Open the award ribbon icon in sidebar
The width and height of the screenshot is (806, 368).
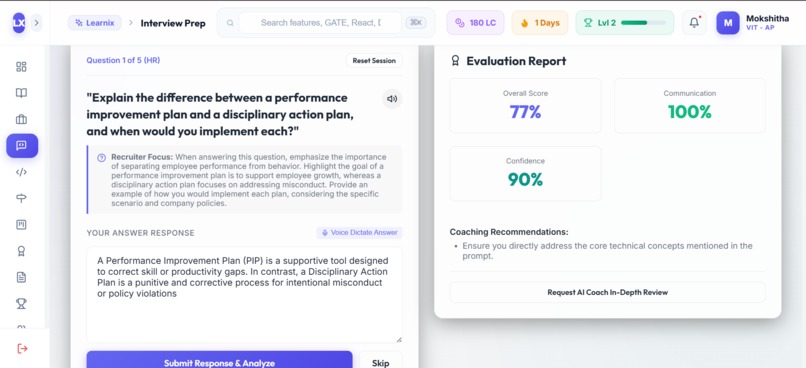tap(21, 251)
